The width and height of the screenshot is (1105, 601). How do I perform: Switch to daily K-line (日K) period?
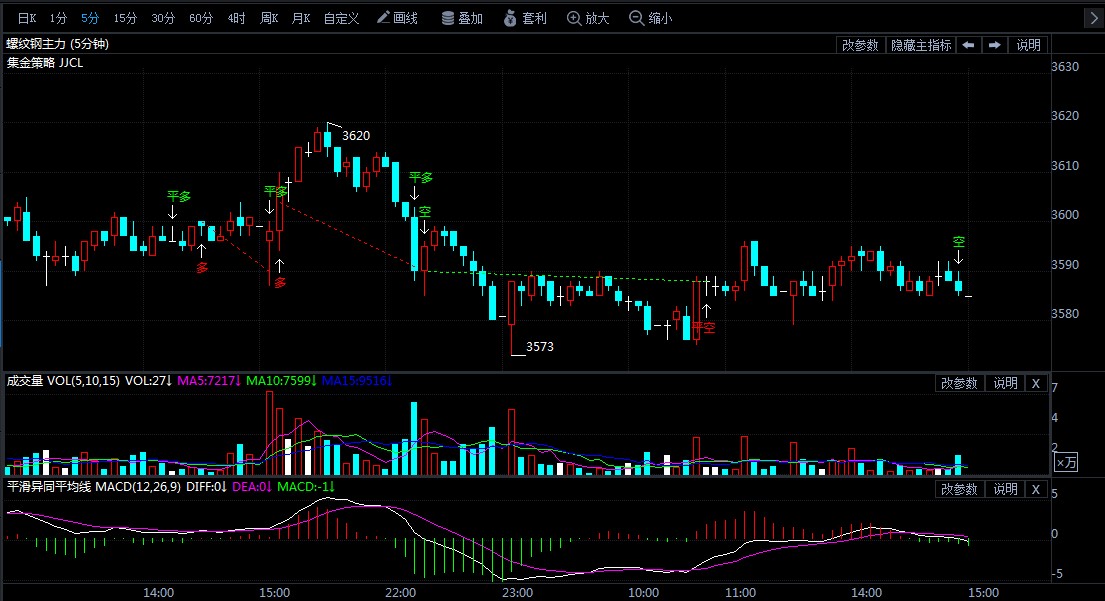pyautogui.click(x=27, y=18)
